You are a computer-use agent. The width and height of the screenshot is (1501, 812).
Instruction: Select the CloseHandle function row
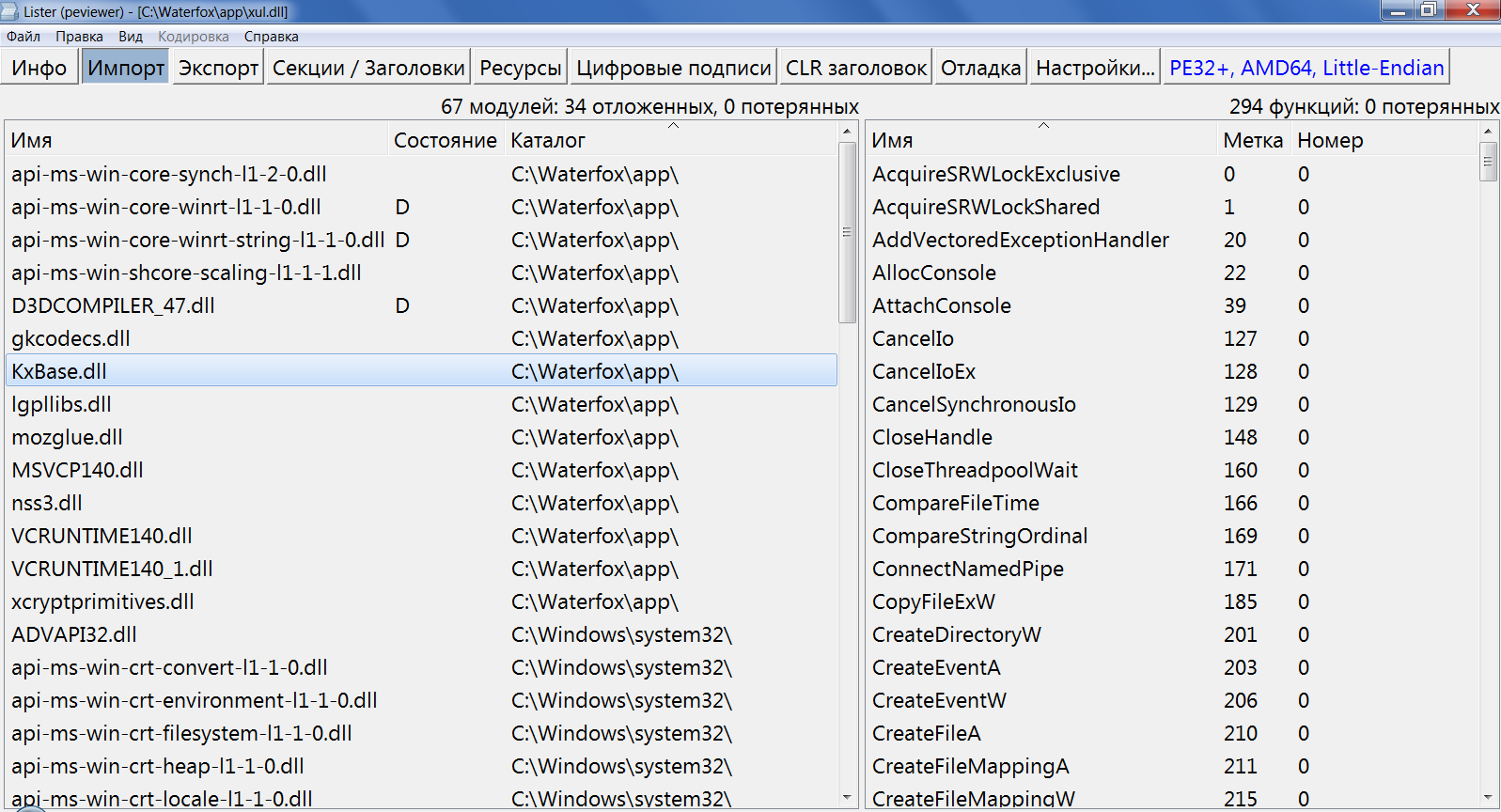1172,437
